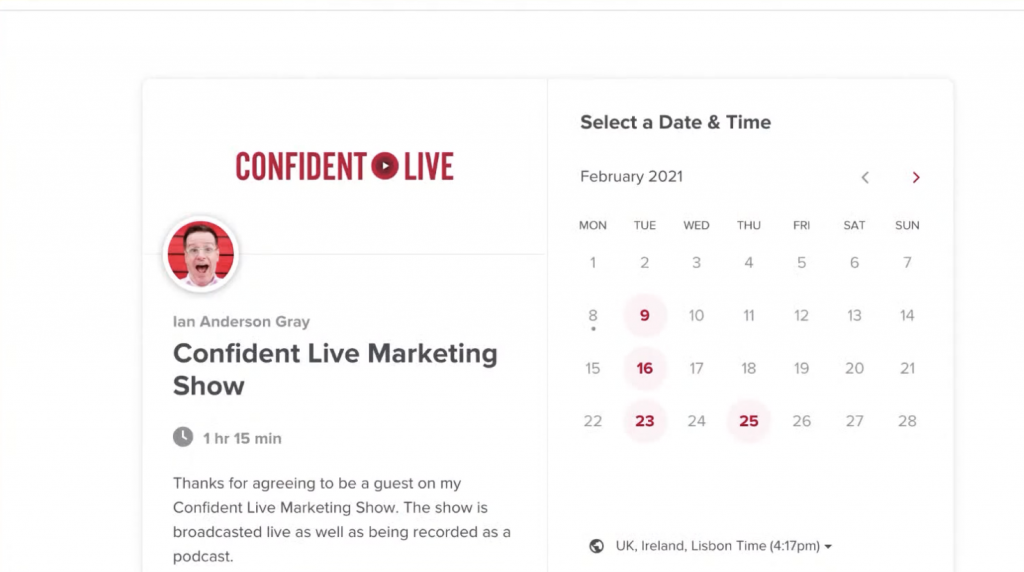This screenshot has height=572, width=1024.
Task: Select February 9 on the calendar
Action: pyautogui.click(x=645, y=315)
